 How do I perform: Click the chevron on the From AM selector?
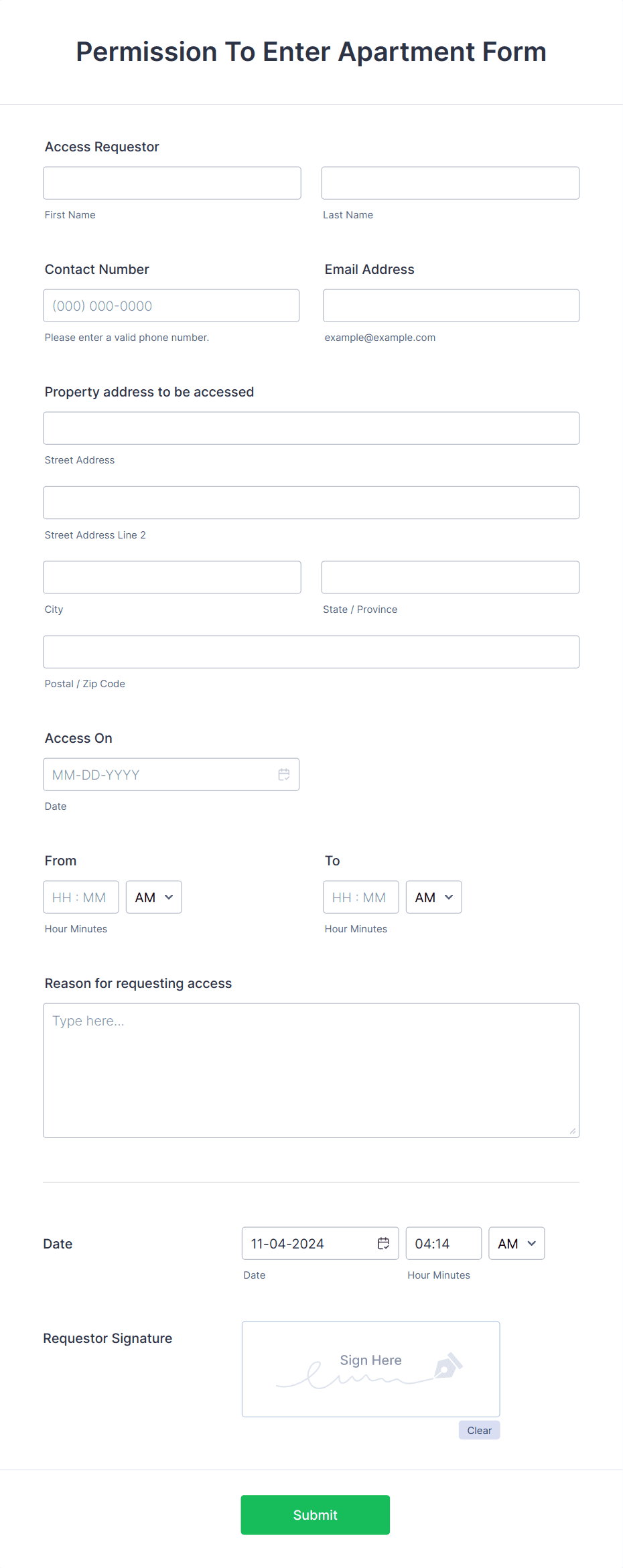tap(168, 897)
